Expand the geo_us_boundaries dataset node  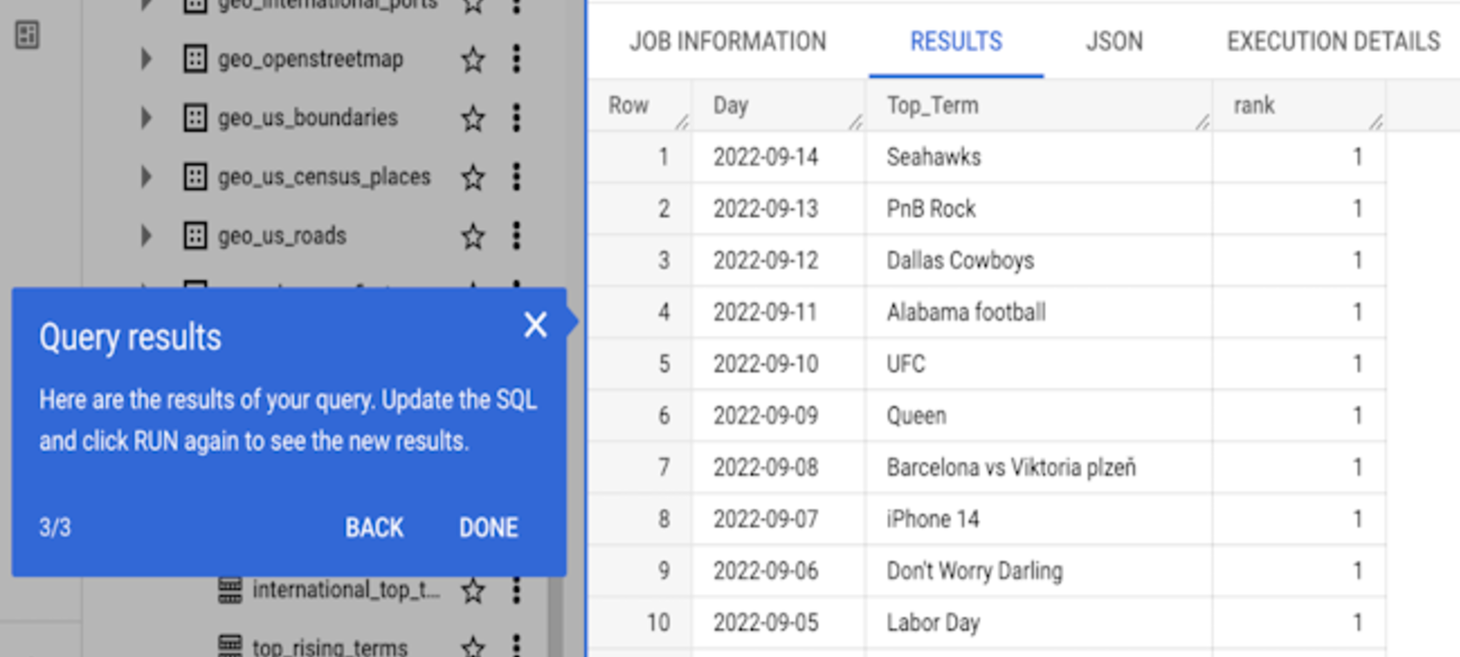point(146,118)
